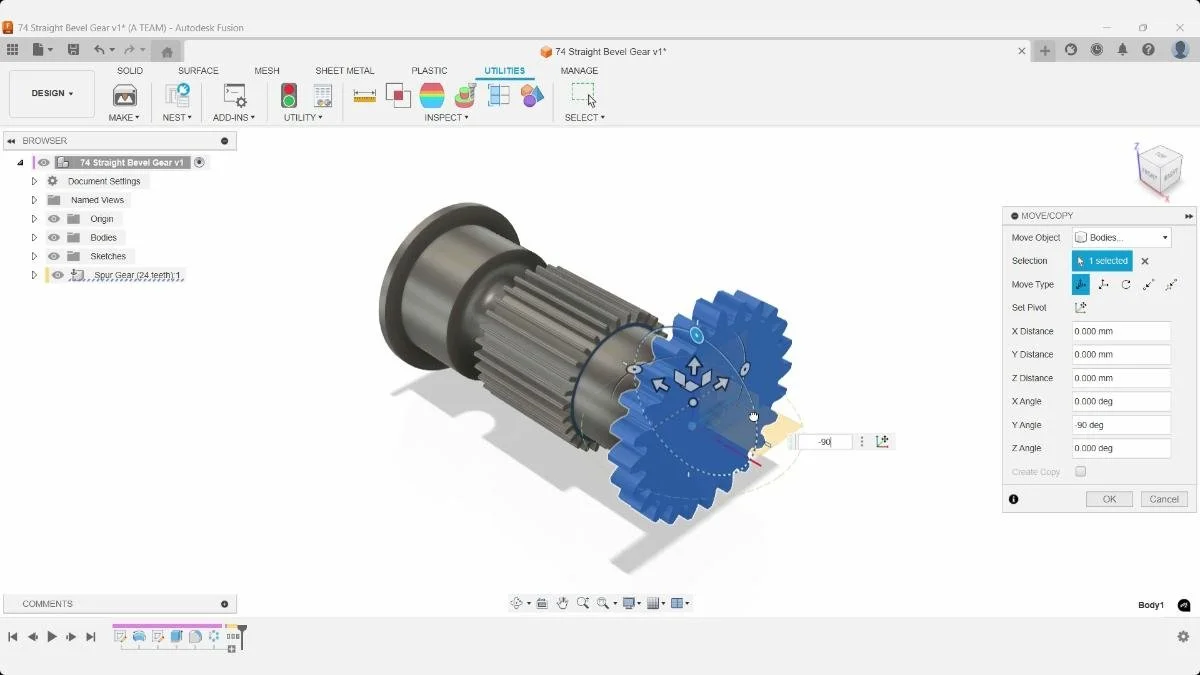This screenshot has height=675, width=1200.
Task: Go to the Home tab icon
Action: click(x=167, y=52)
